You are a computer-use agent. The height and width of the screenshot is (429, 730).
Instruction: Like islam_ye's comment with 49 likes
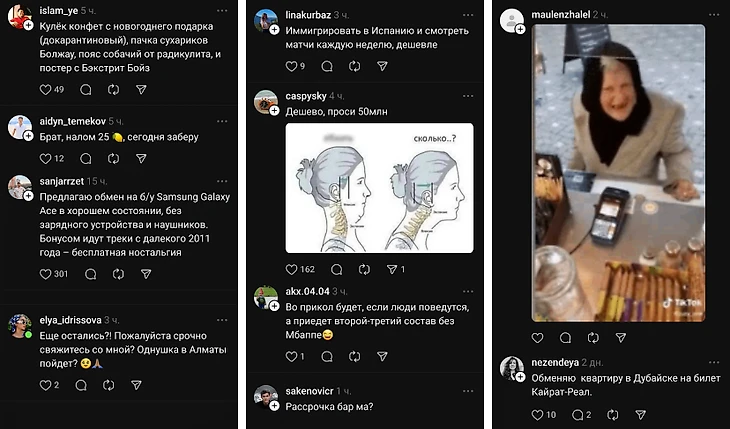45,89
